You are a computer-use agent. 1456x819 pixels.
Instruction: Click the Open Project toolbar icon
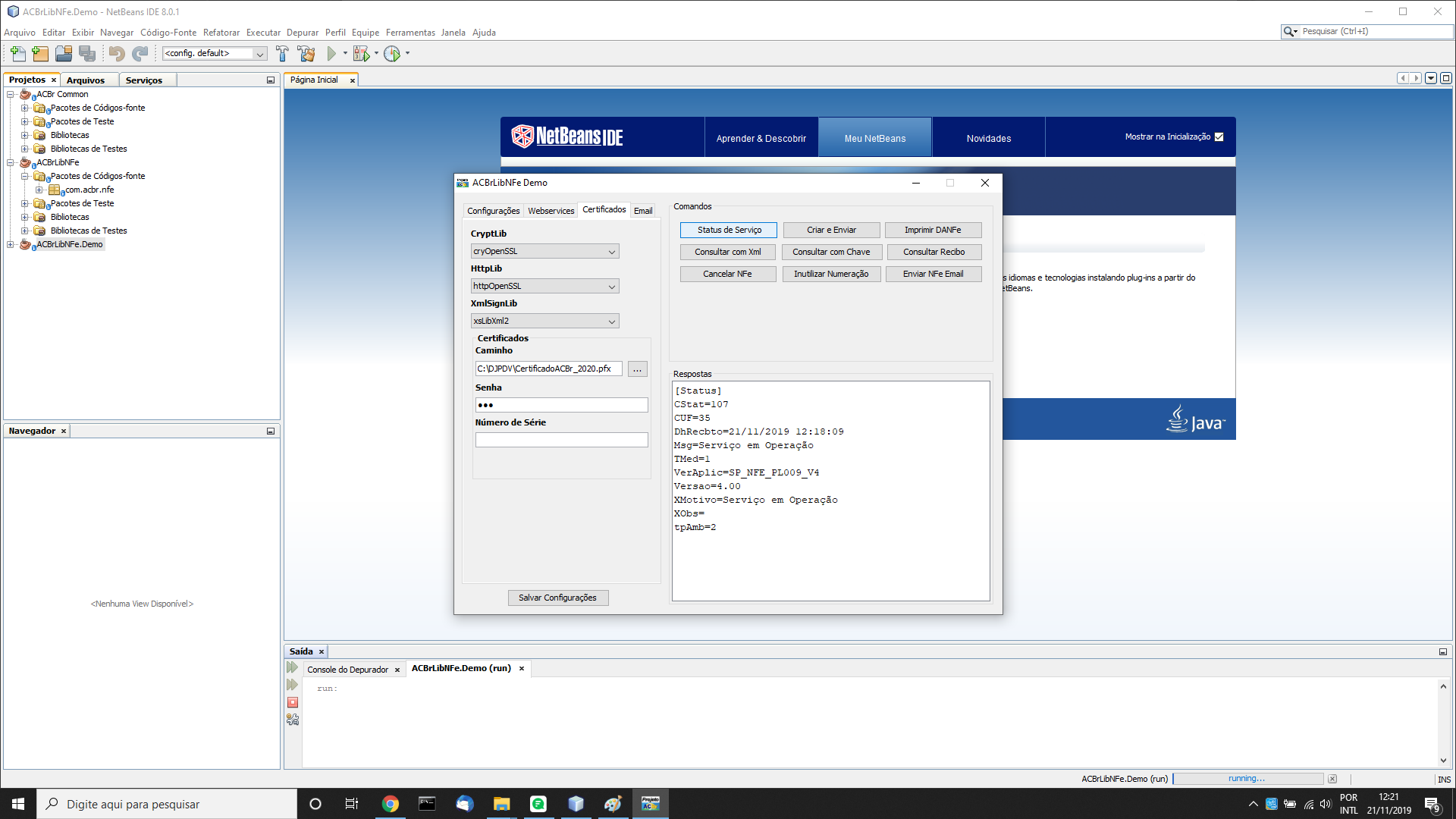pyautogui.click(x=64, y=54)
